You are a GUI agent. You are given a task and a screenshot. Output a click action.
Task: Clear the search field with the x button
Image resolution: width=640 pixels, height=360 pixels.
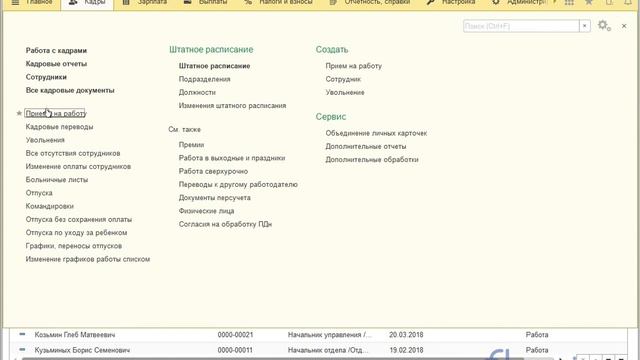point(584,26)
